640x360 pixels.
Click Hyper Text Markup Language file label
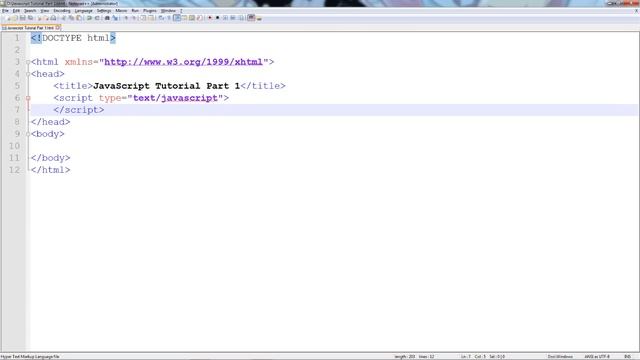pyautogui.click(x=30, y=357)
